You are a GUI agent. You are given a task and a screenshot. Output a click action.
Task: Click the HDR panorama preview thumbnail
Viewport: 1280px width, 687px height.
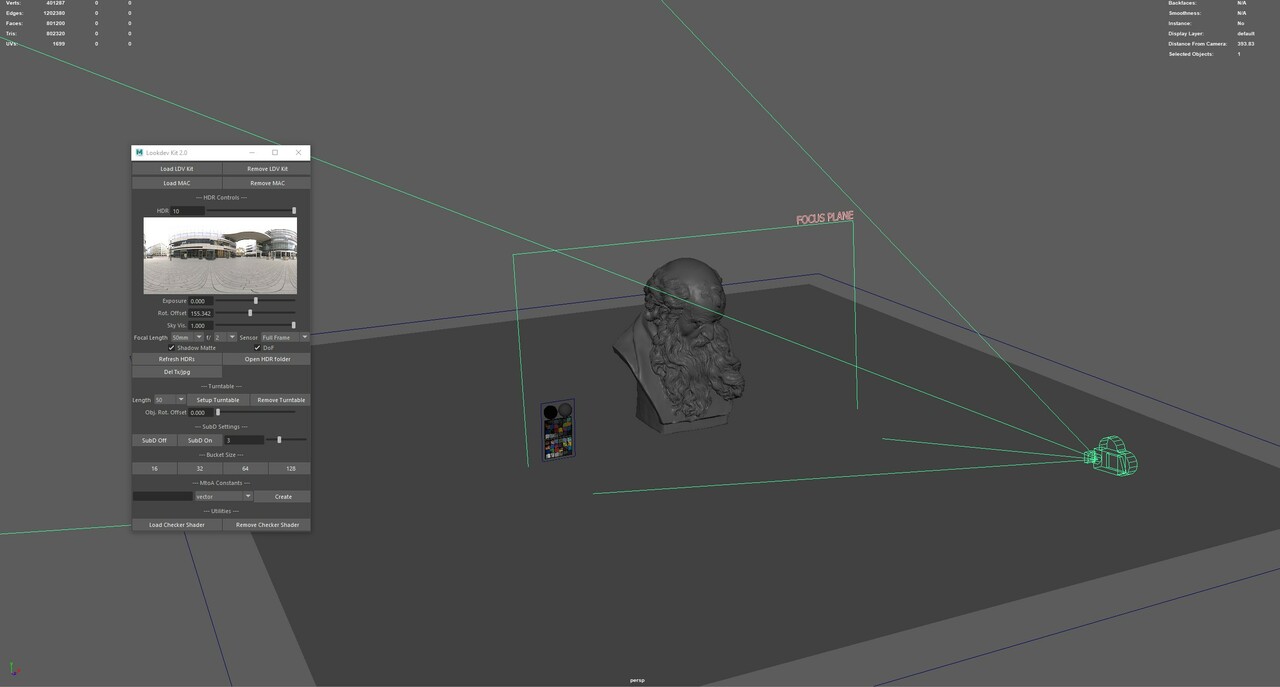click(x=220, y=256)
